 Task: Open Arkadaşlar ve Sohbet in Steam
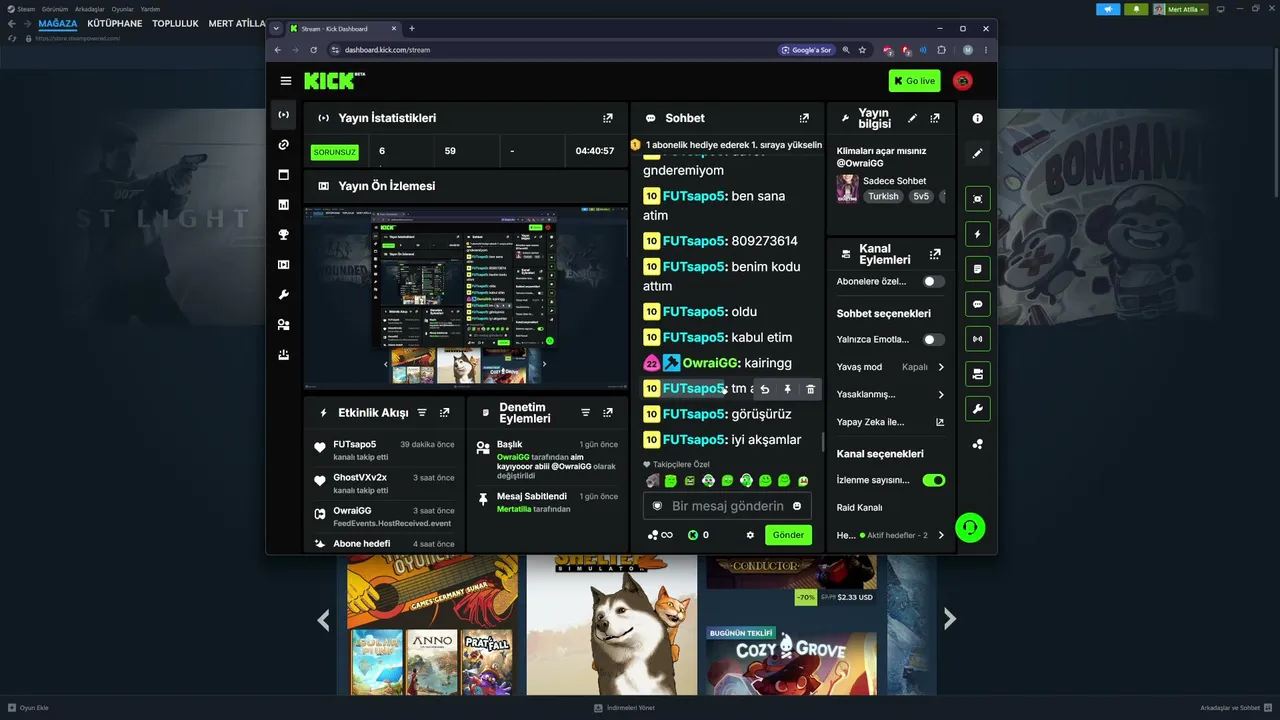coord(1236,708)
